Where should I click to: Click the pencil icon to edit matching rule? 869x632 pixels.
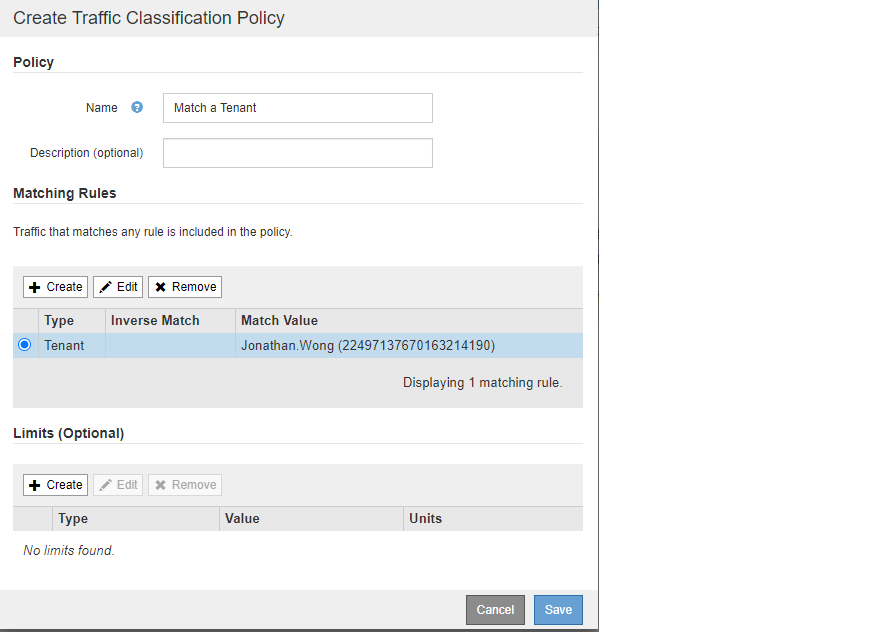105,287
